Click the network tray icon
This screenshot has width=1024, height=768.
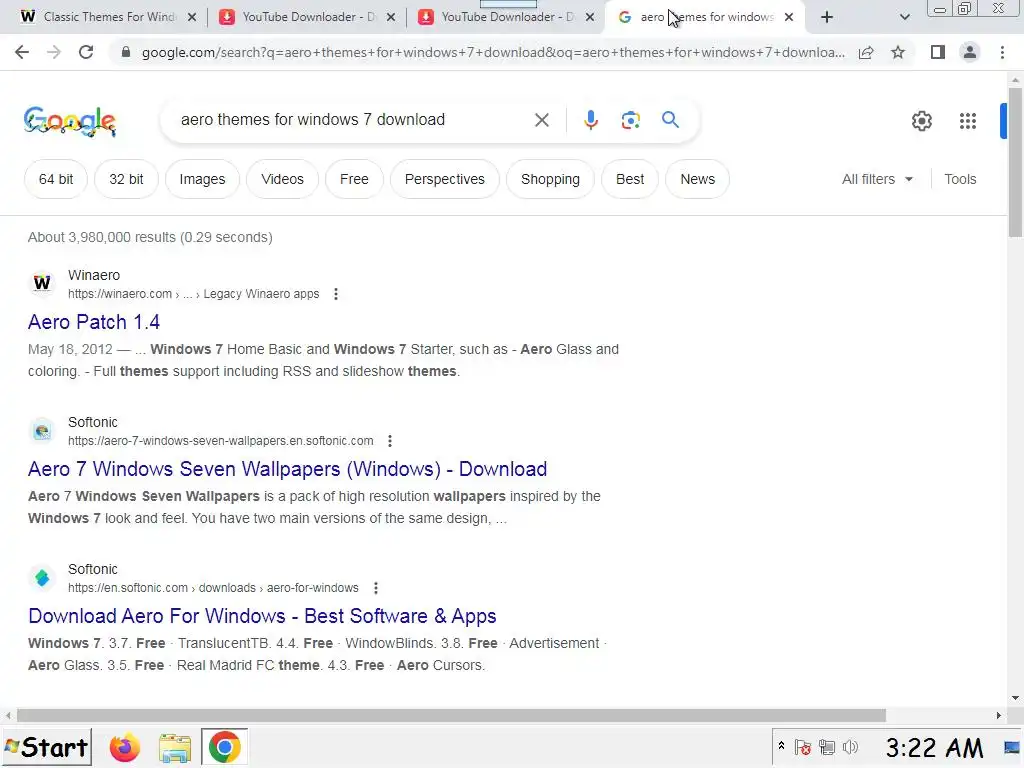click(827, 747)
